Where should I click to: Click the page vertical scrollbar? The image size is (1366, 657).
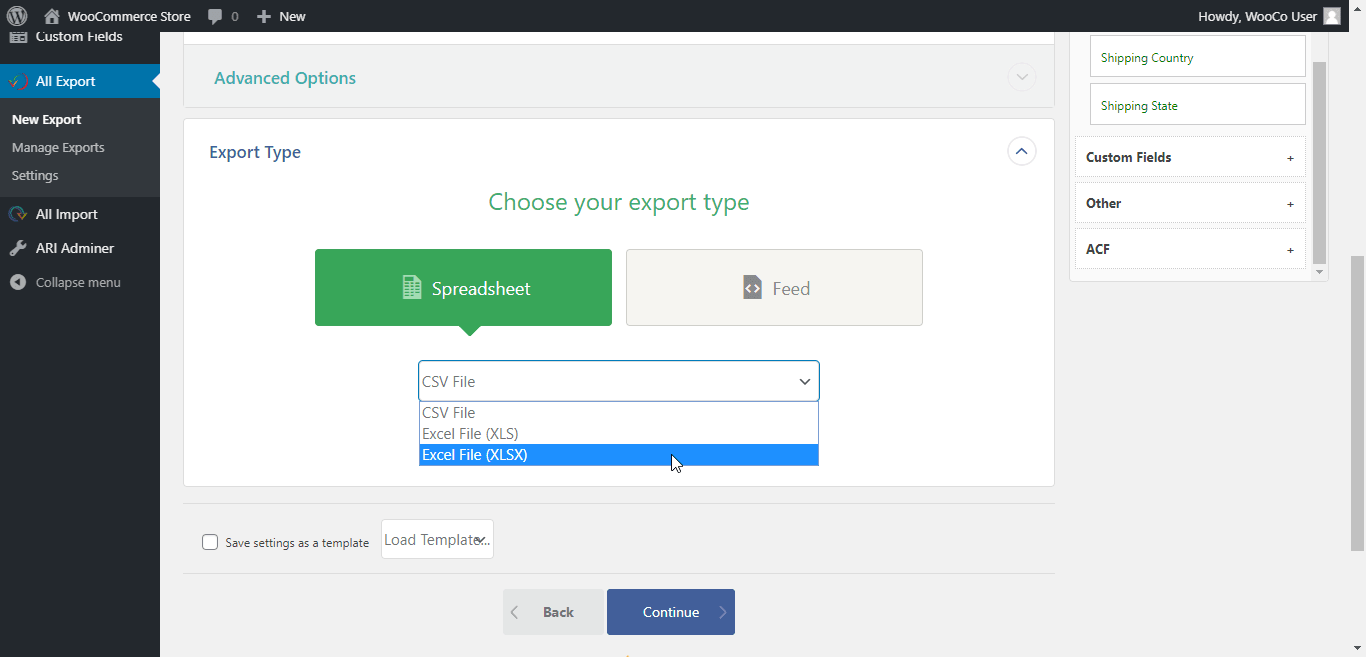click(1358, 402)
